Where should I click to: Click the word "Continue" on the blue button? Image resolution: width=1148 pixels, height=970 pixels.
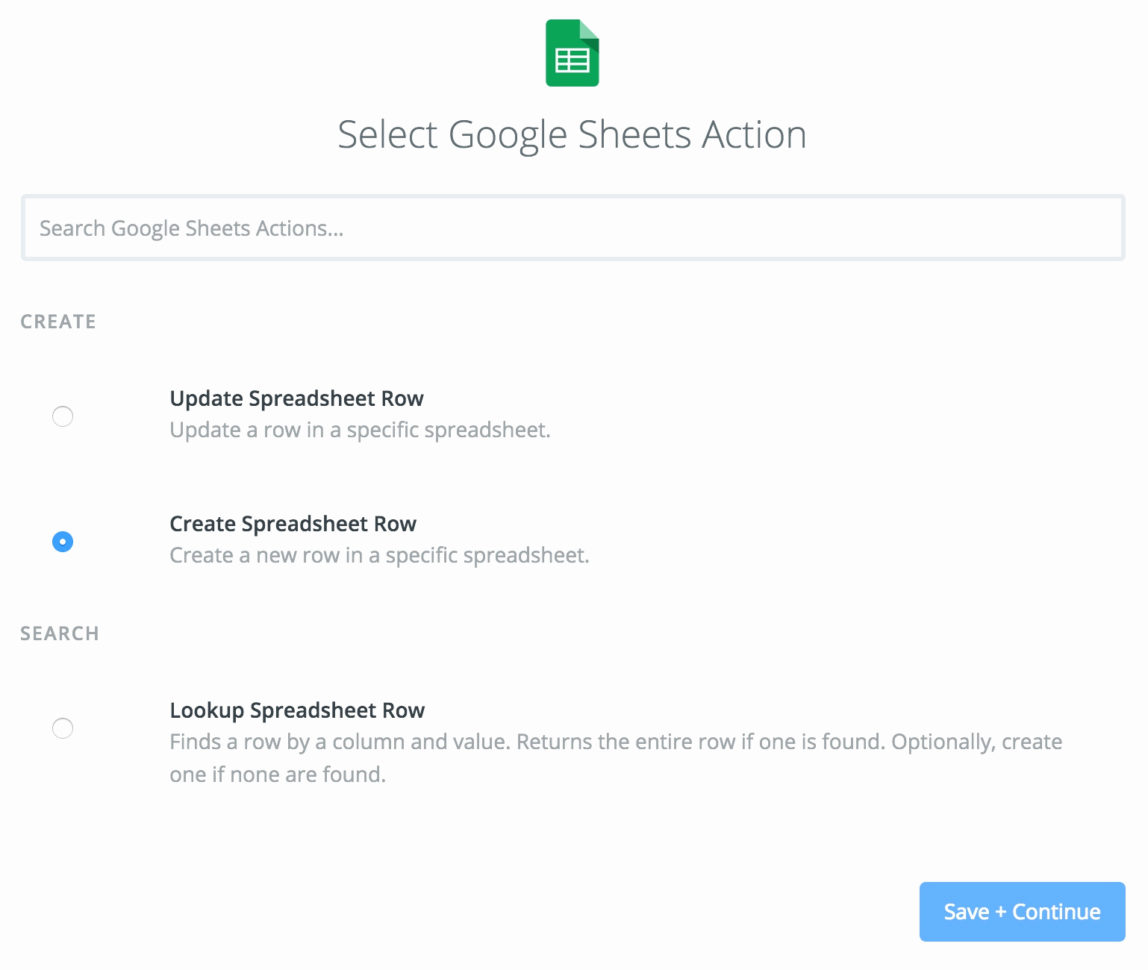pyautogui.click(x=1056, y=912)
